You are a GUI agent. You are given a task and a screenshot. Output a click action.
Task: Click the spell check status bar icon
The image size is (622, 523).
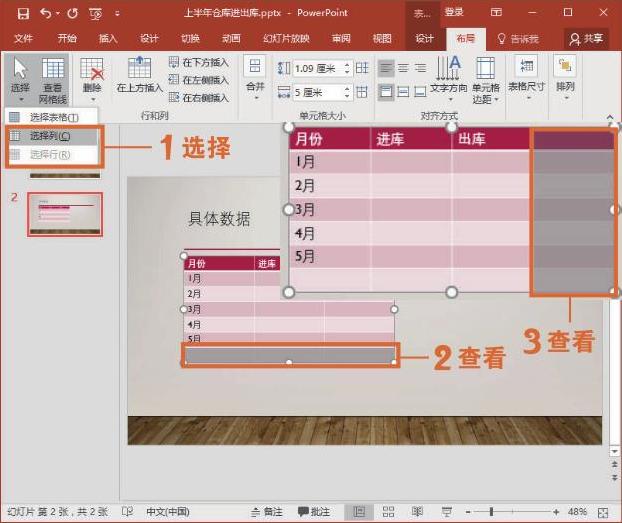click(x=127, y=511)
